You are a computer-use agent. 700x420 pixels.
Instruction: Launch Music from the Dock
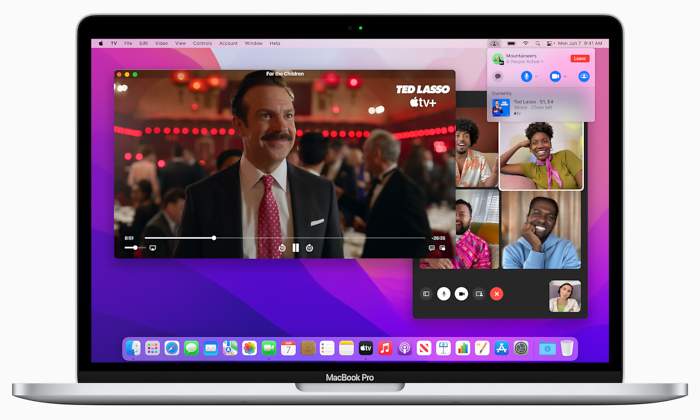(x=385, y=348)
